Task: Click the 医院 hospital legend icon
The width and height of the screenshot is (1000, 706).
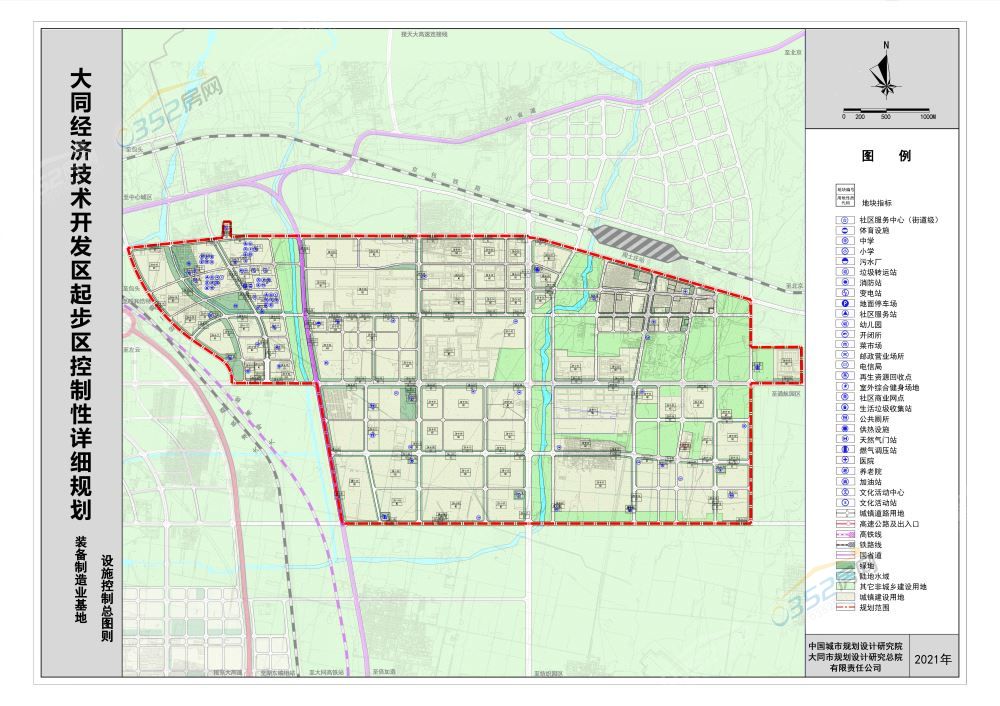Action: coord(844,460)
